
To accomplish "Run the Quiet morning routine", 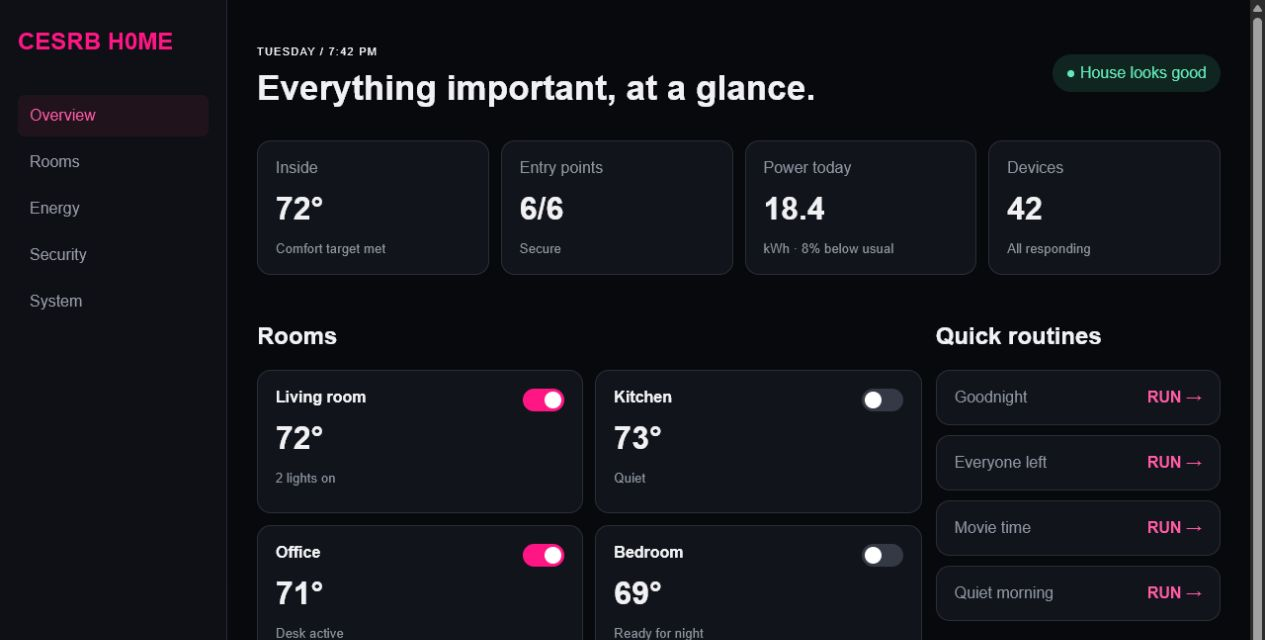I will point(1078,593).
